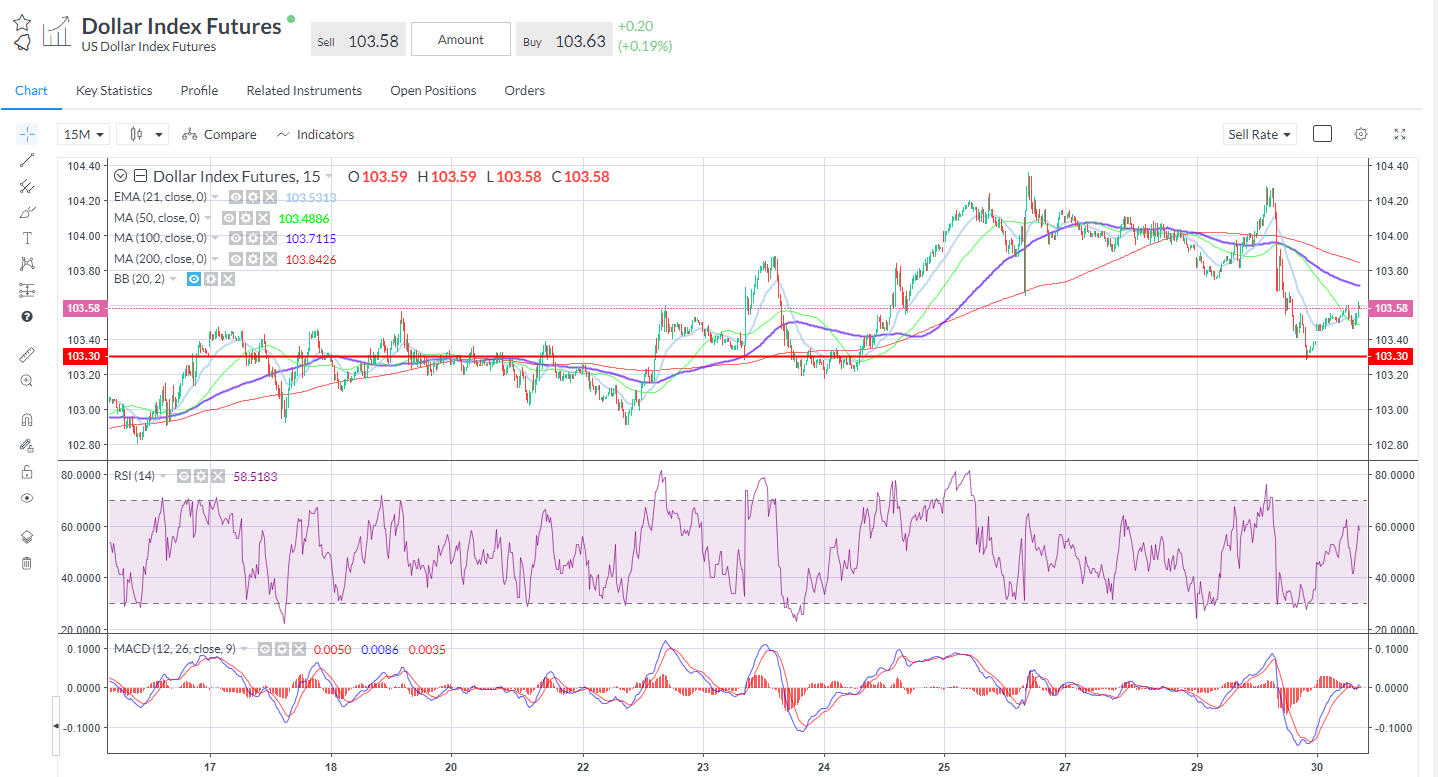Switch to the Chart tab
Image resolution: width=1438 pixels, height=777 pixels.
coord(31,90)
